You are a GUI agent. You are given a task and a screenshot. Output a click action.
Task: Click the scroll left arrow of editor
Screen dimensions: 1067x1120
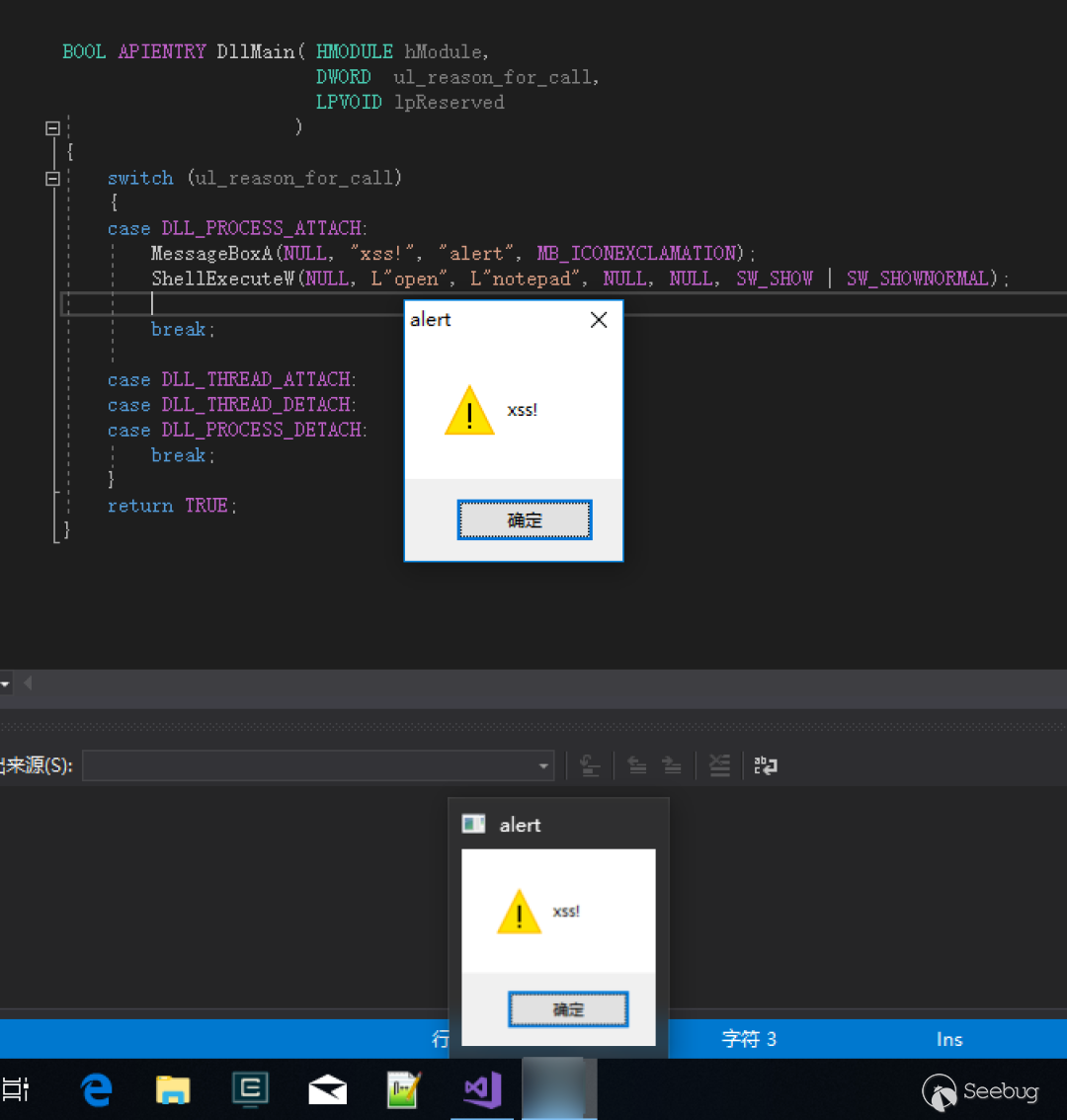(x=27, y=683)
